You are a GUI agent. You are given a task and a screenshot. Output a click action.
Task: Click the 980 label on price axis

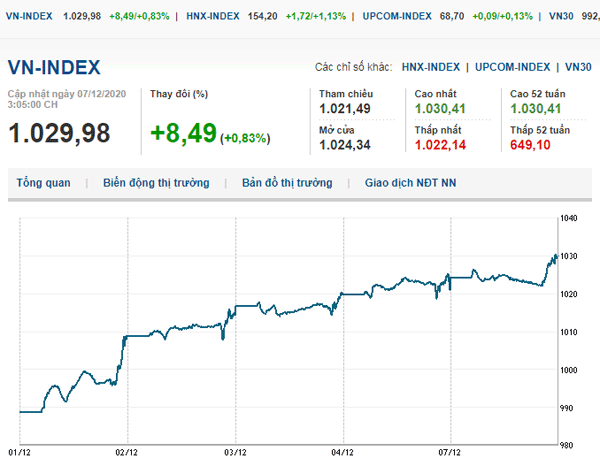[x=567, y=445]
